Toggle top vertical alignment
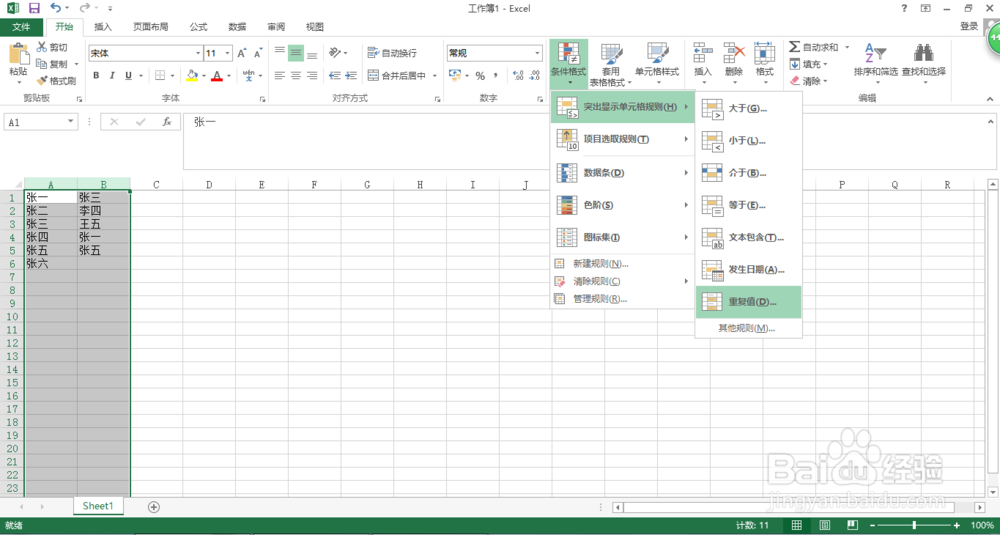The width and height of the screenshot is (1000, 535). click(x=279, y=53)
